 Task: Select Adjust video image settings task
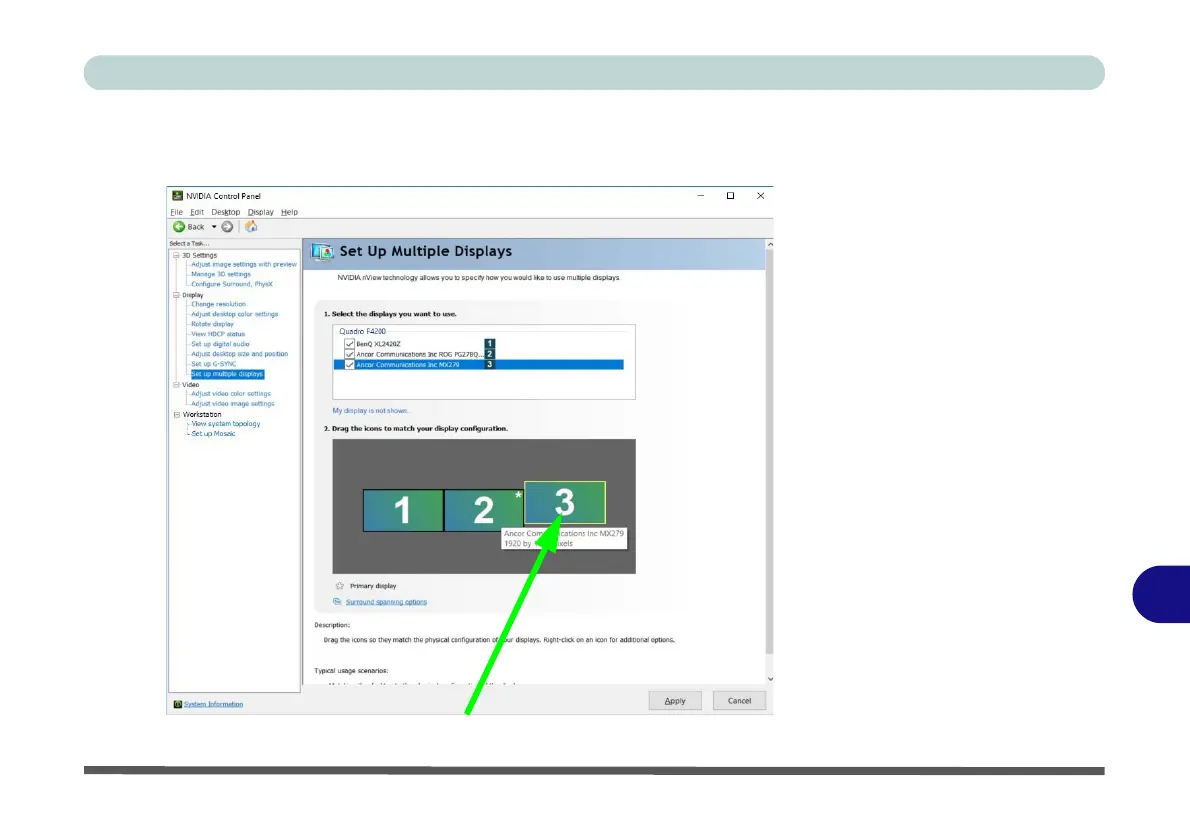click(x=233, y=404)
